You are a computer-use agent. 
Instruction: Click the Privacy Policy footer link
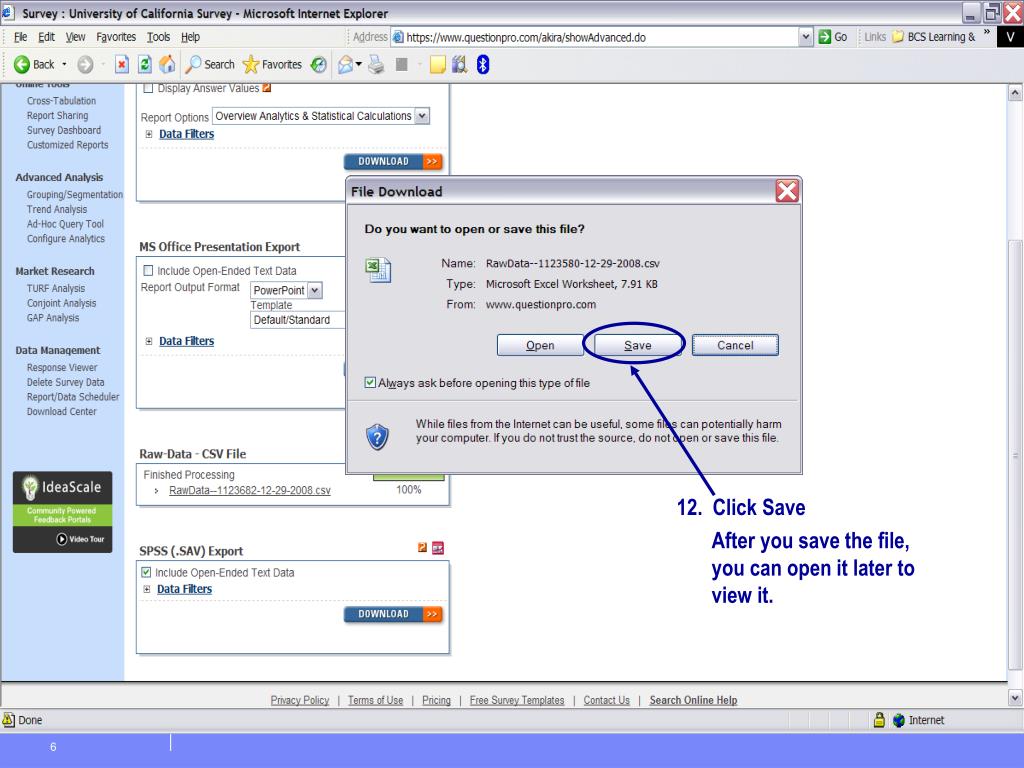click(300, 700)
